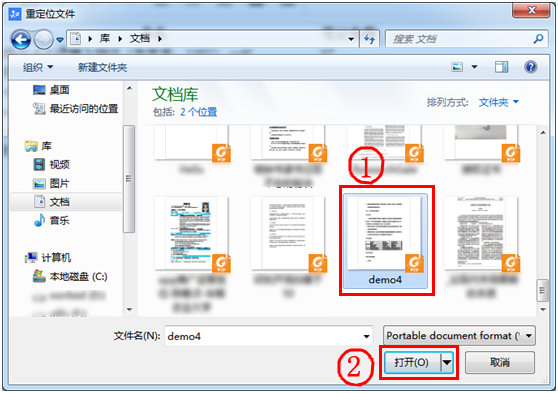
Task: Select the resume PDF thumbnail with photo
Action: click(192, 235)
